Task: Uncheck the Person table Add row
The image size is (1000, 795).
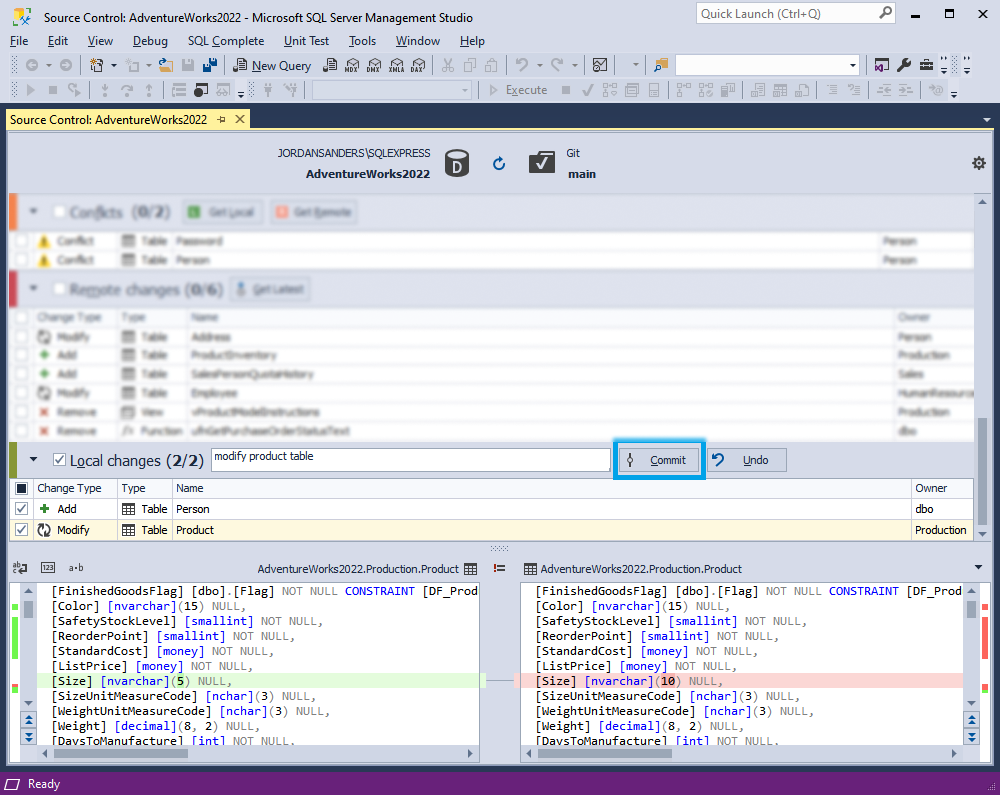Action: pos(22,509)
